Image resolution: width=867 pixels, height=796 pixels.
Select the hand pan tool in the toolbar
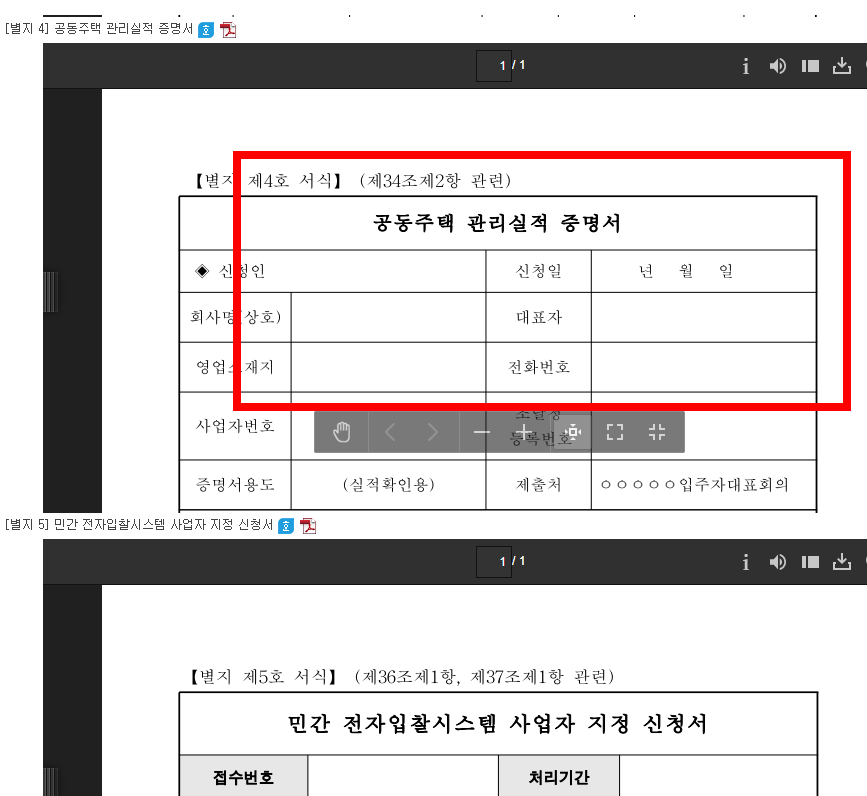(341, 431)
